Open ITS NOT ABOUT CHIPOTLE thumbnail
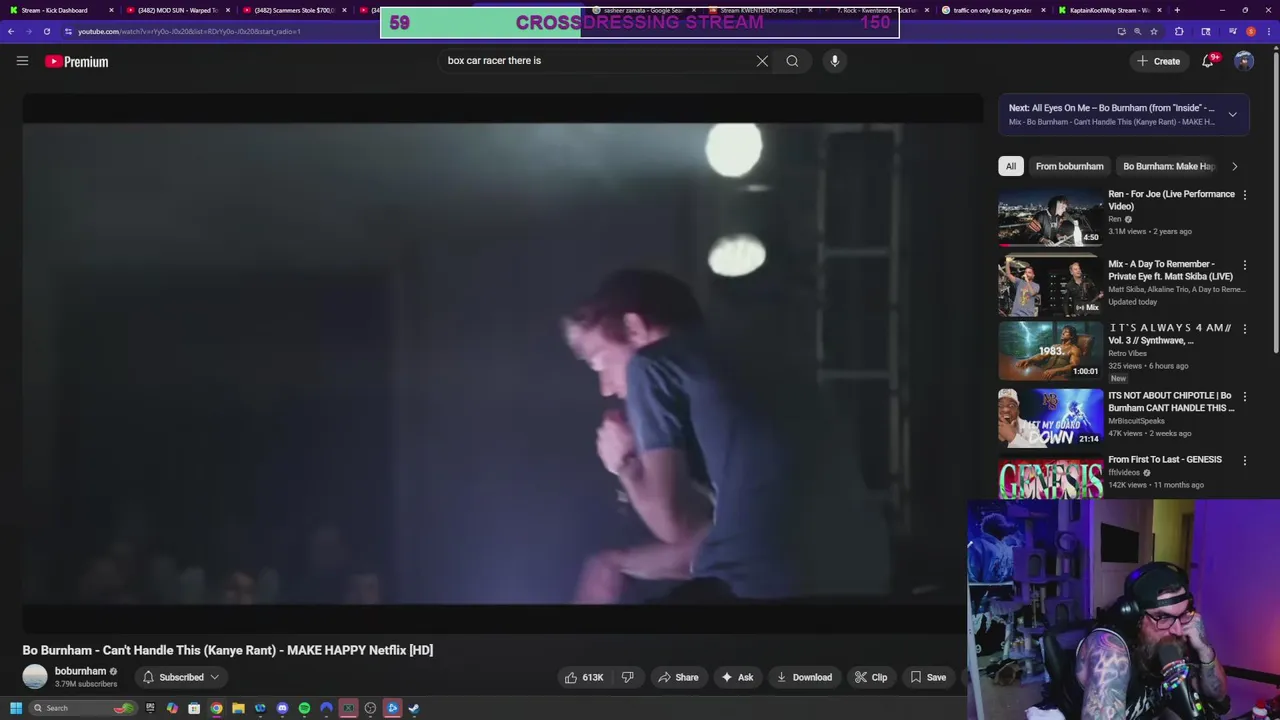Viewport: 1280px width, 720px height. (x=1050, y=417)
